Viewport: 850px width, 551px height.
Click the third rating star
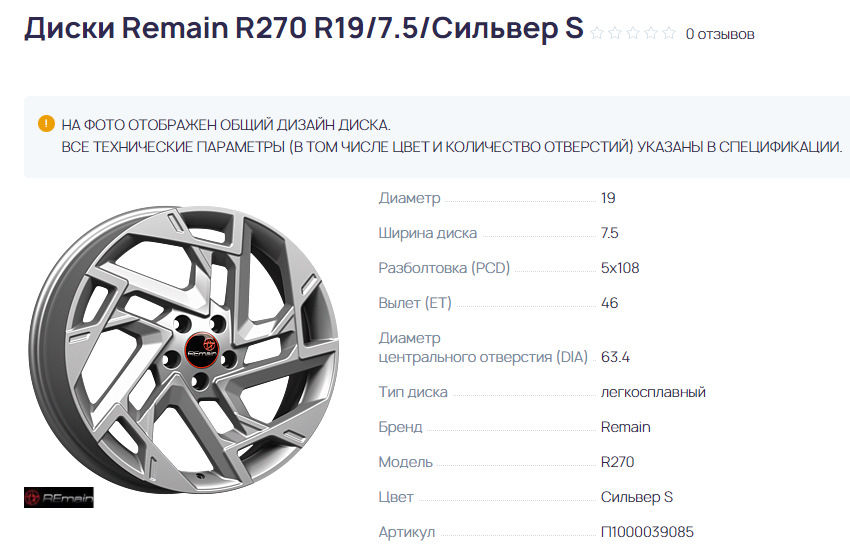[633, 34]
